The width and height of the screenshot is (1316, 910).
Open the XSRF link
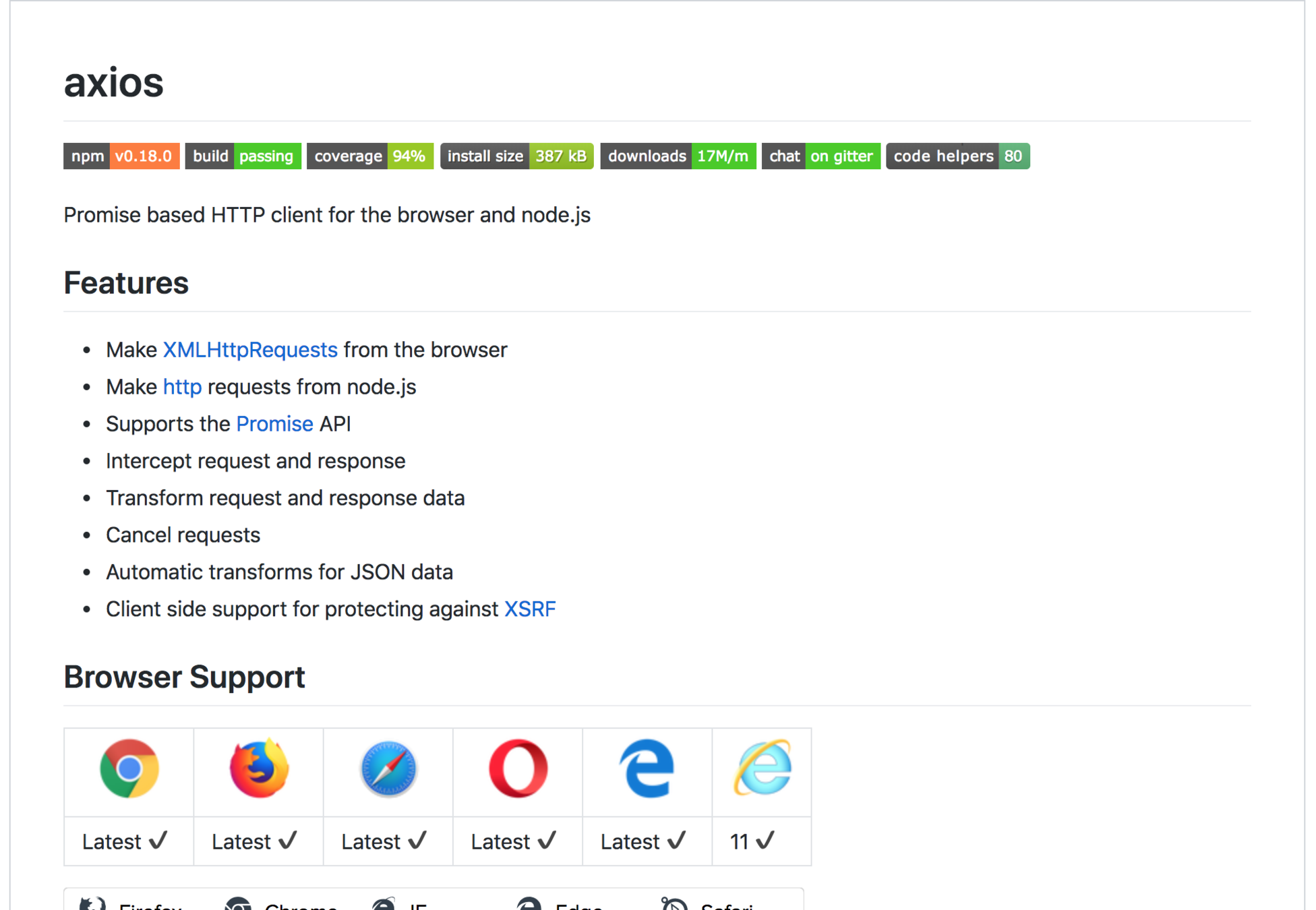pyautogui.click(x=530, y=609)
